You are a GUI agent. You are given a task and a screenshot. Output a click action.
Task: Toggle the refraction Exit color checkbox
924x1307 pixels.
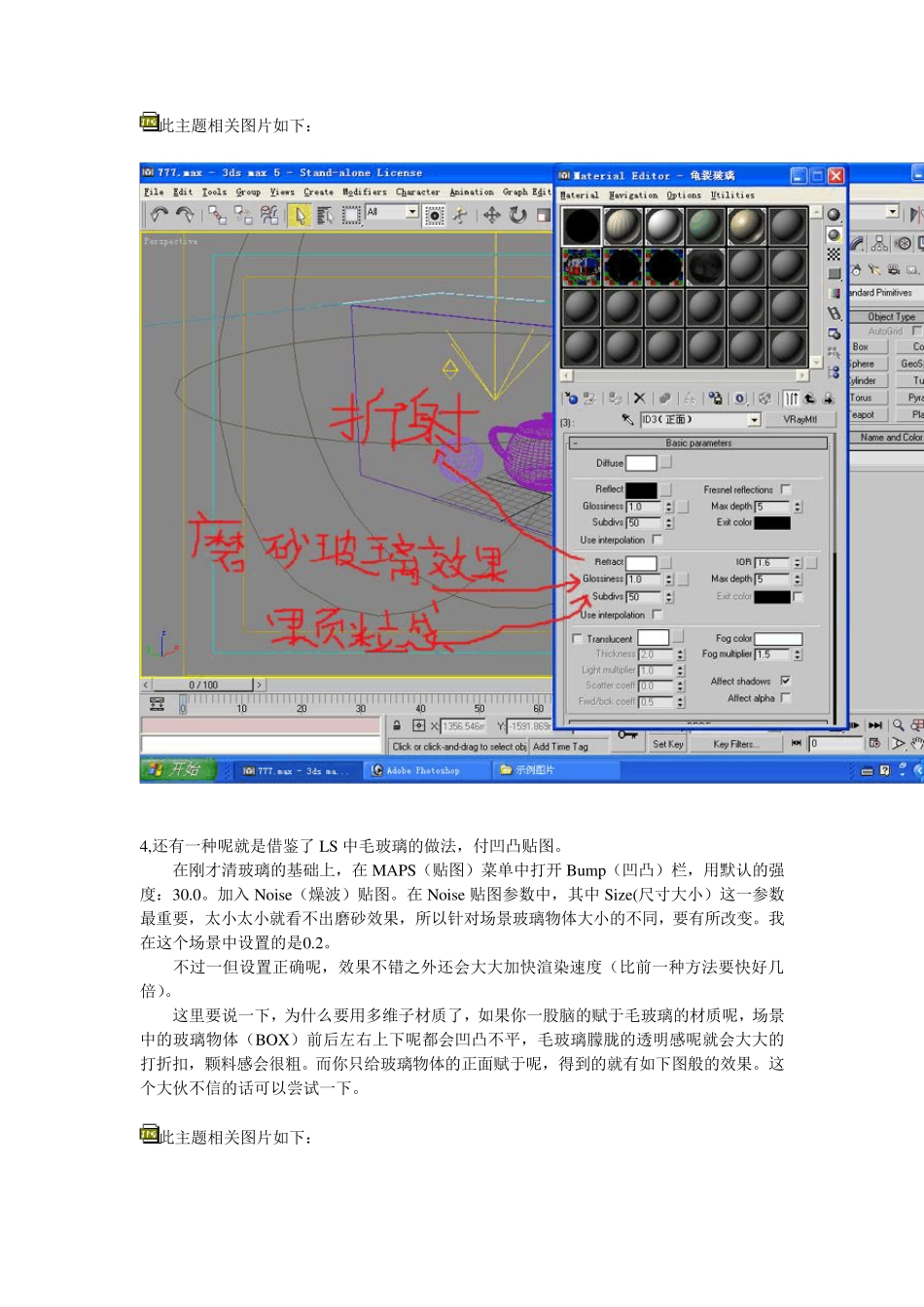(799, 597)
